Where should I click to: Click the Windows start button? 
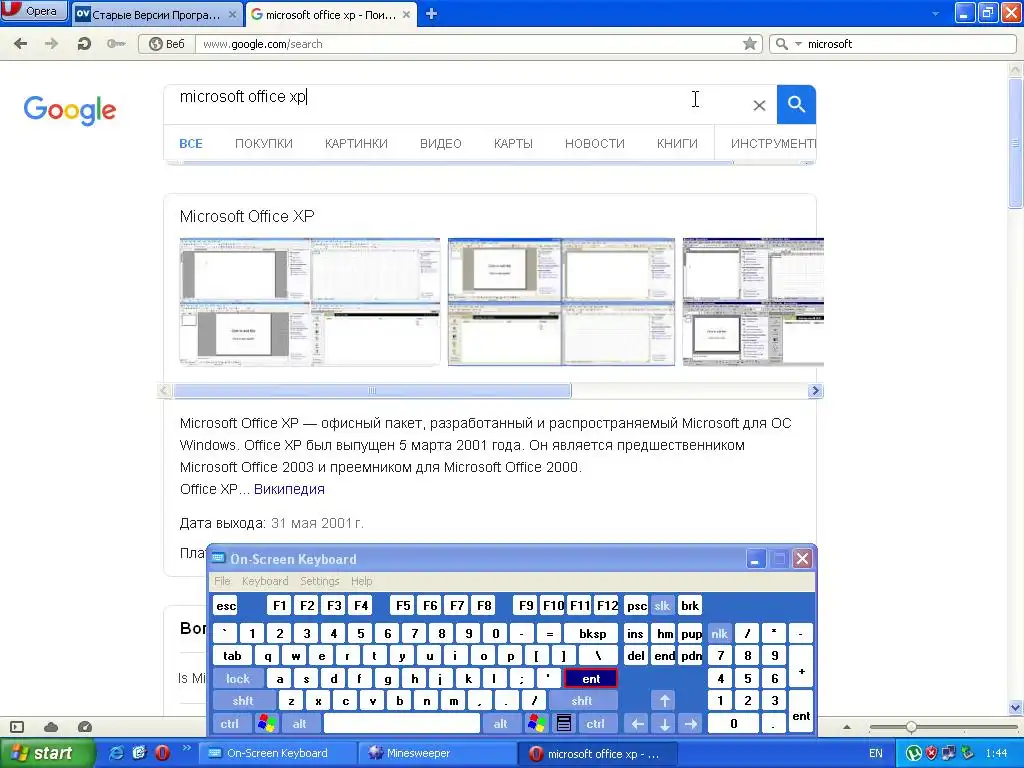[46, 753]
